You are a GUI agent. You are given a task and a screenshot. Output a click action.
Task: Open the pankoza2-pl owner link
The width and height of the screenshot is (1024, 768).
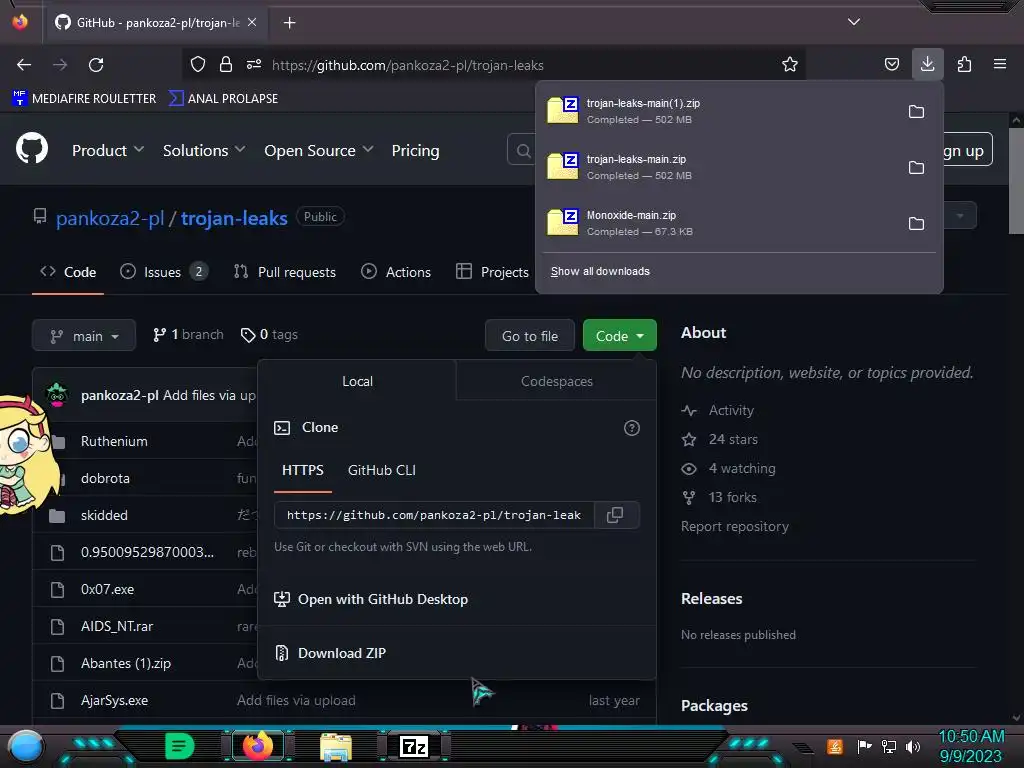coord(110,218)
